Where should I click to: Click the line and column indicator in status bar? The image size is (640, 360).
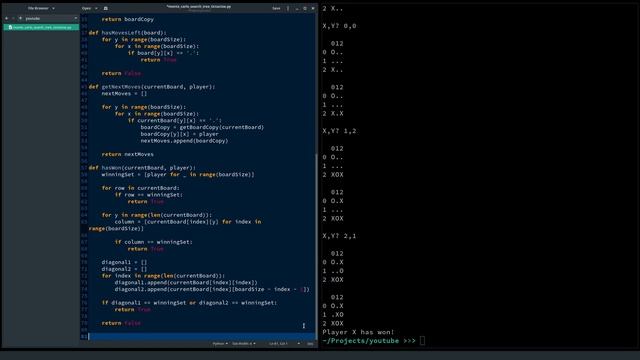279,344
